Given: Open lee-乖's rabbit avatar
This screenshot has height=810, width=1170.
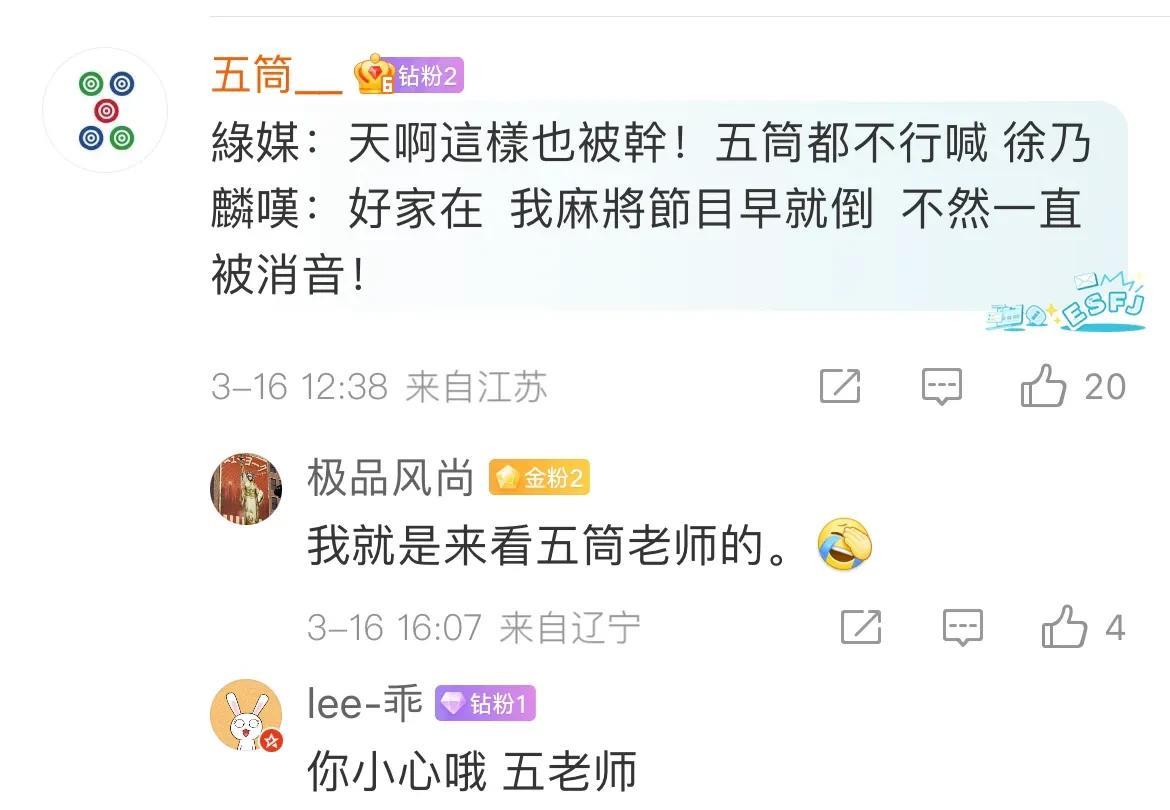Looking at the screenshot, I should [246, 715].
